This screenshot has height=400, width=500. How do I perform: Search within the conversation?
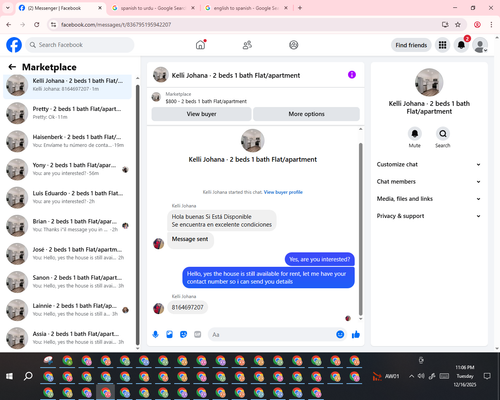(443, 134)
